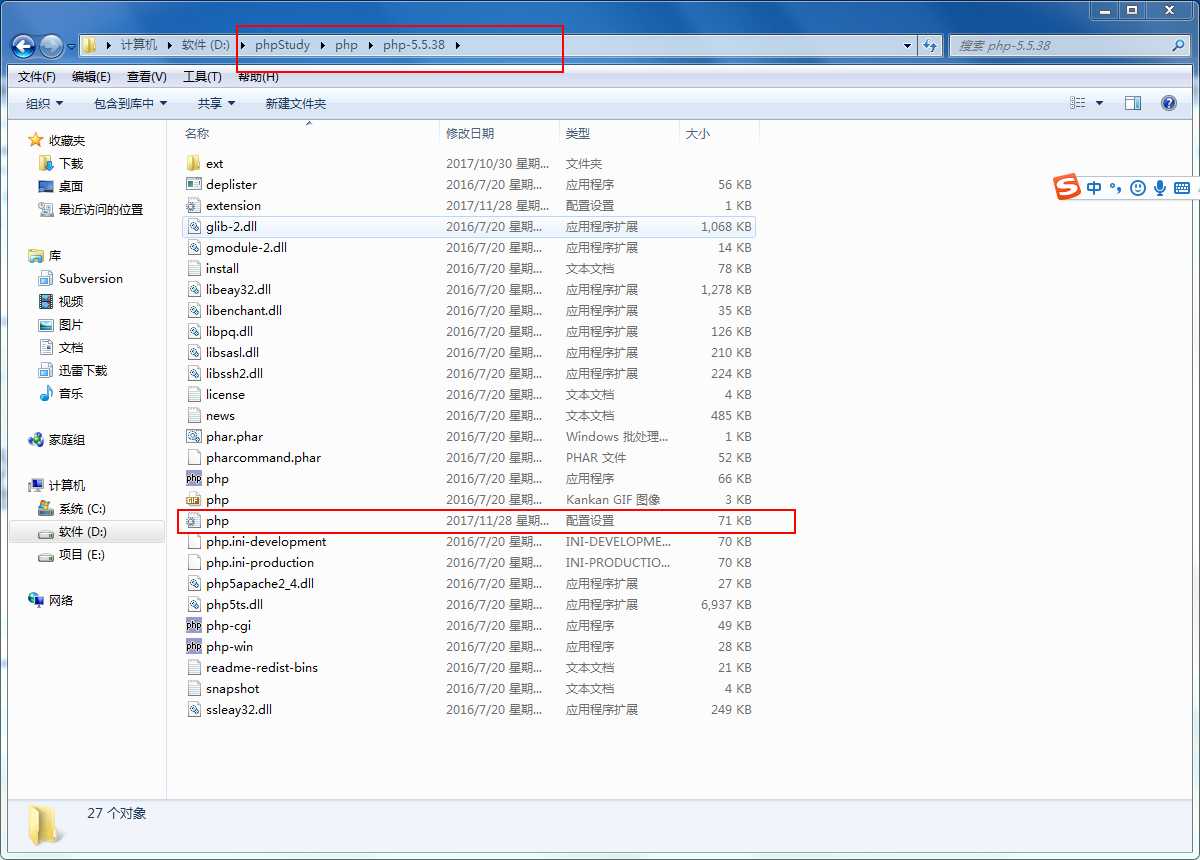
Task: Open the 编辑(E) menu
Action: pyautogui.click(x=91, y=77)
